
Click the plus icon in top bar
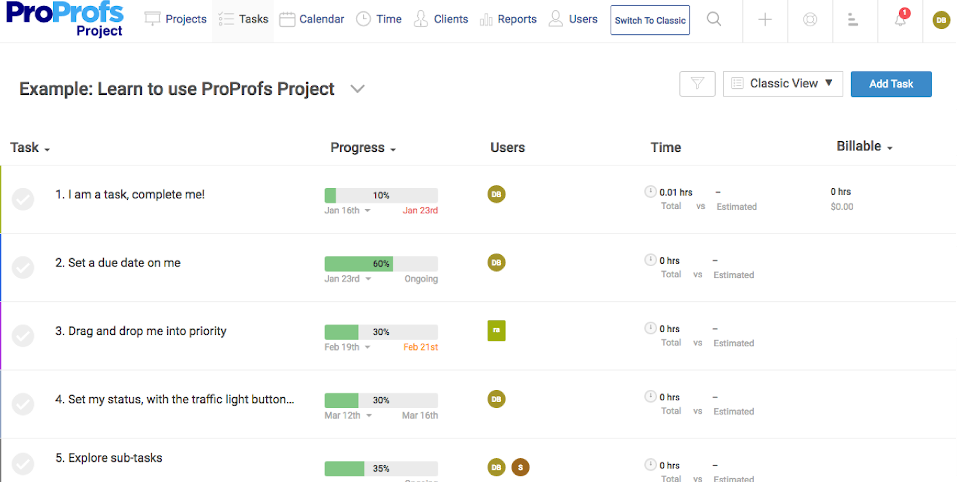point(765,20)
